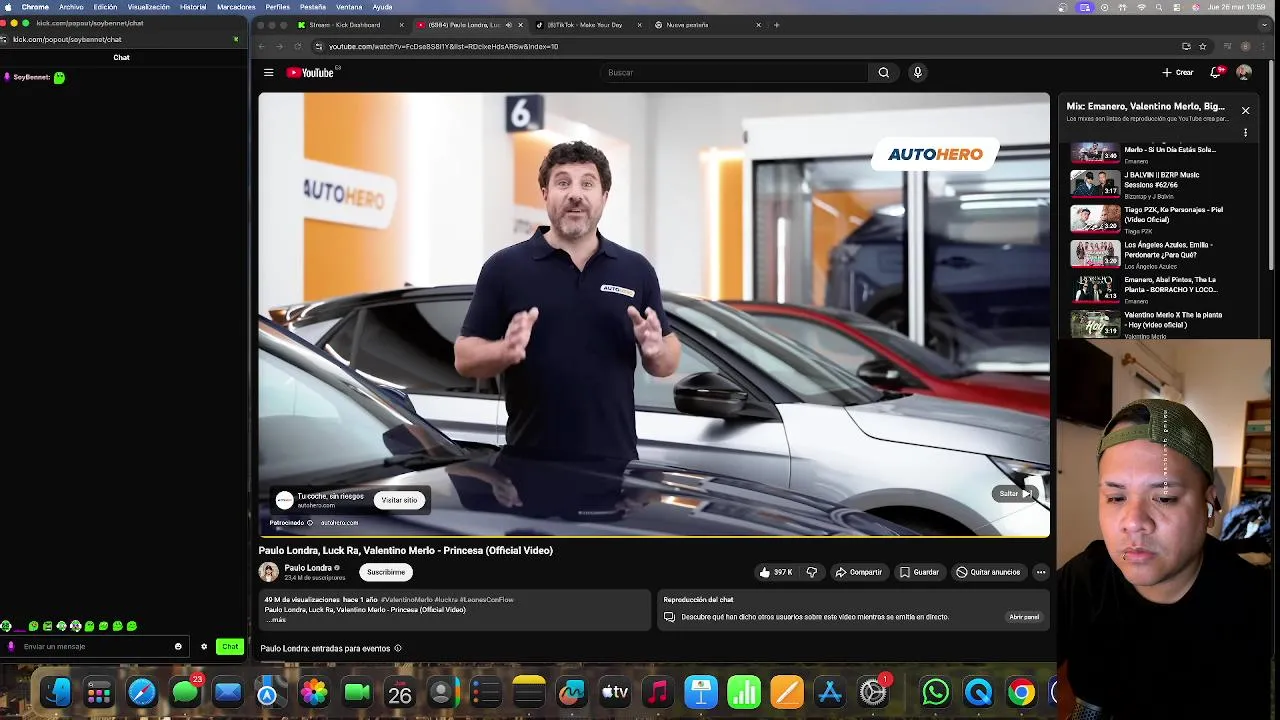Screen dimensions: 1280x720
Task: Go to the YouTube home logo
Action: (310, 72)
